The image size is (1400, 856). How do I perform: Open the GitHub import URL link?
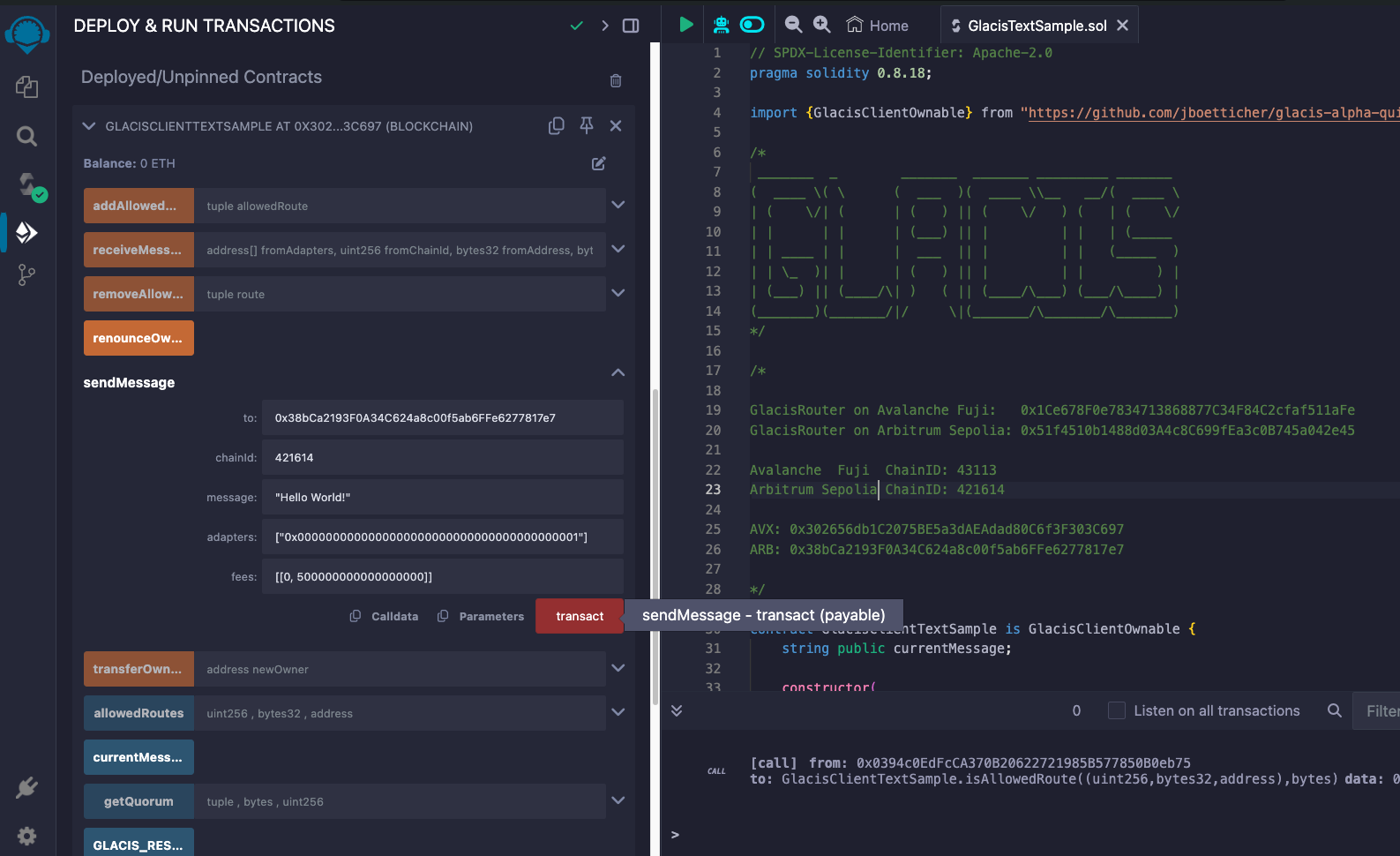[1213, 113]
